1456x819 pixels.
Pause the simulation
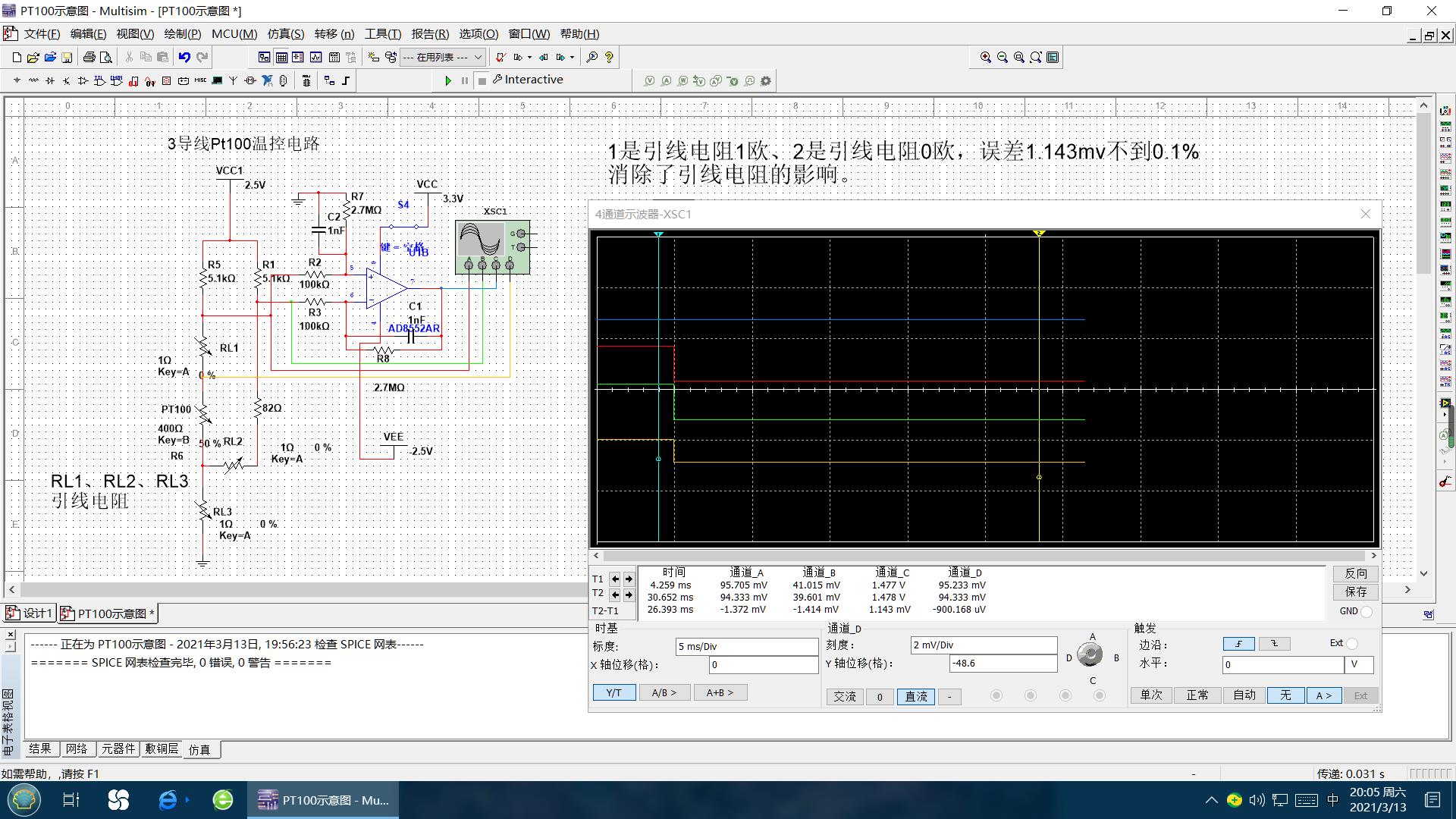465,80
